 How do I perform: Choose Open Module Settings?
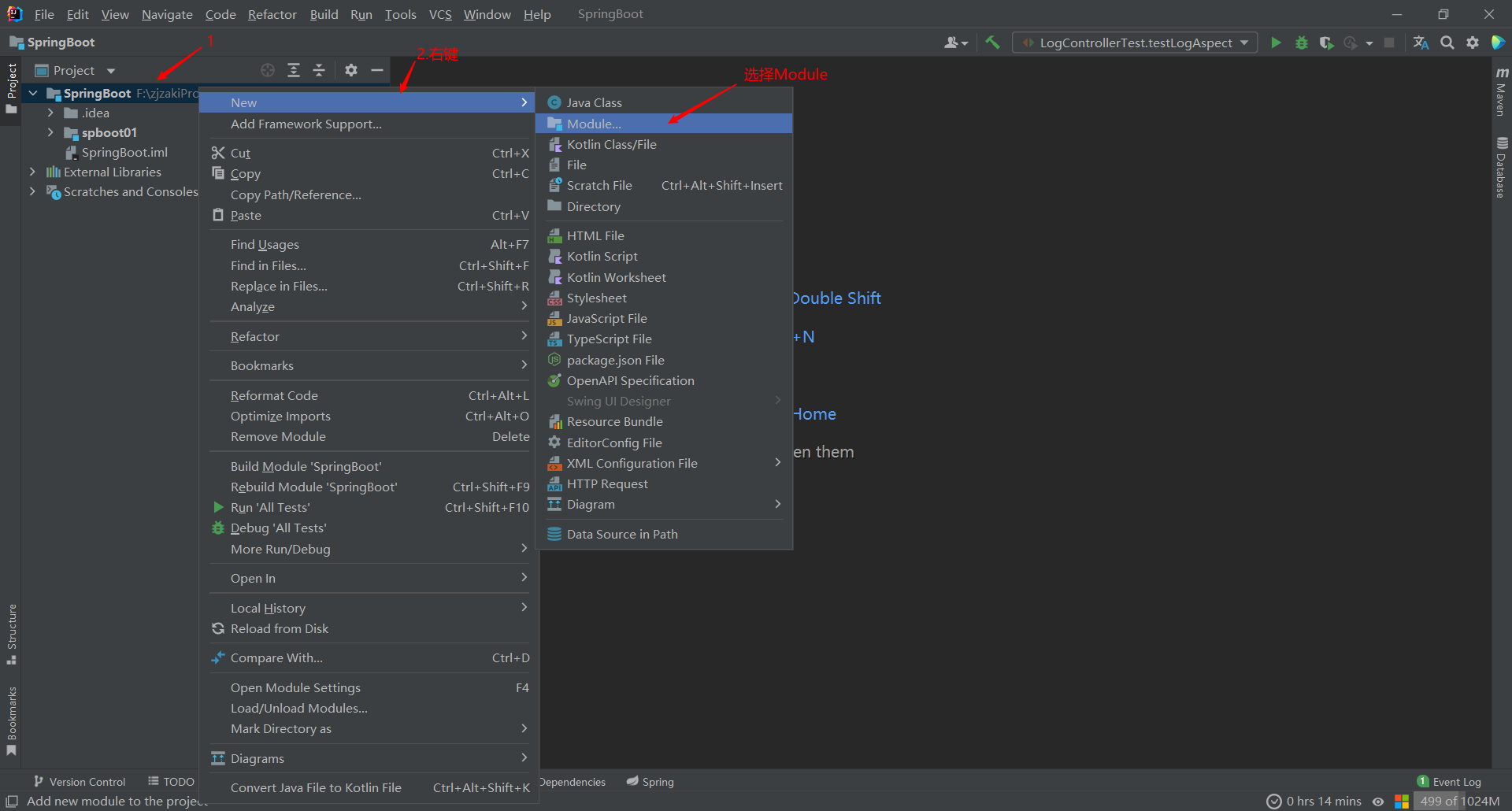coord(369,687)
